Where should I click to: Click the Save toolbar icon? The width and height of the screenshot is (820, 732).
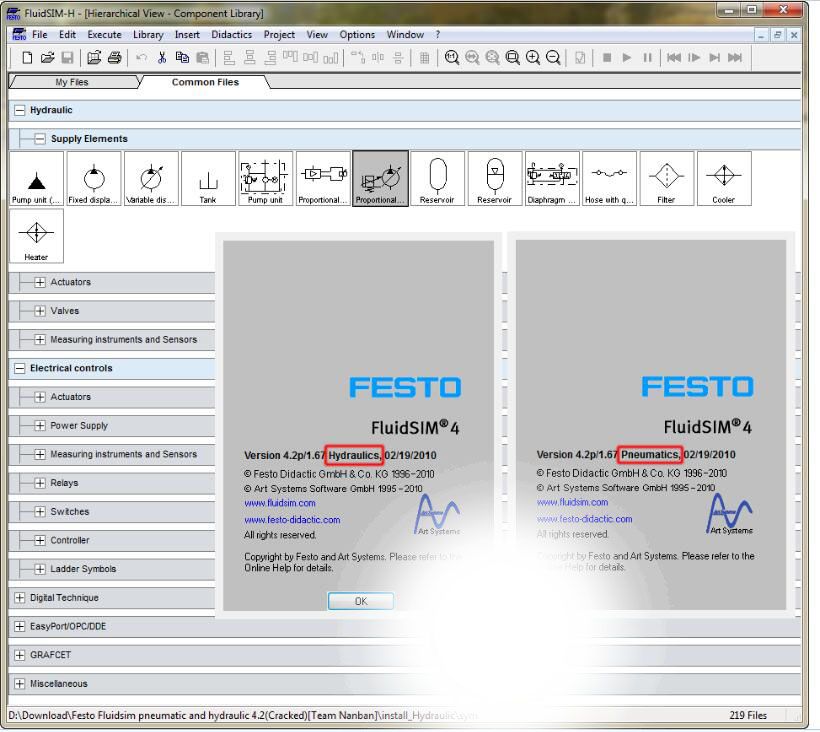click(67, 58)
